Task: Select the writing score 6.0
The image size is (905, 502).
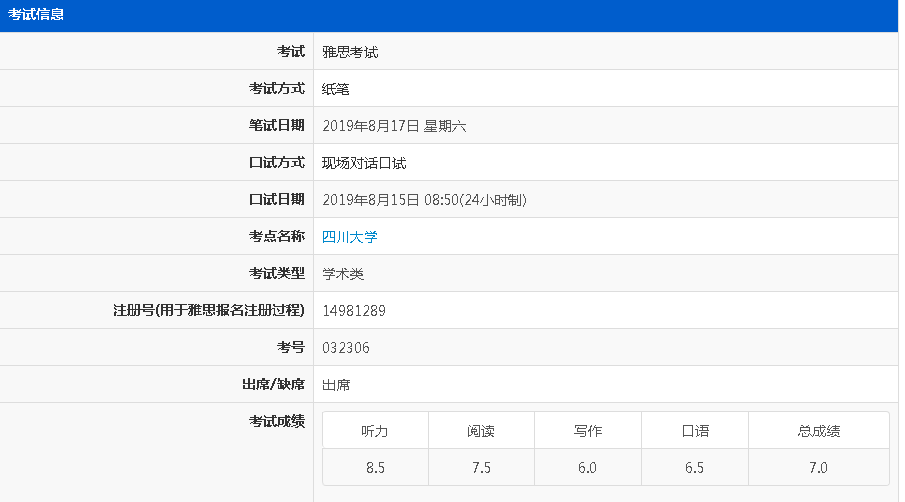Action: [588, 467]
